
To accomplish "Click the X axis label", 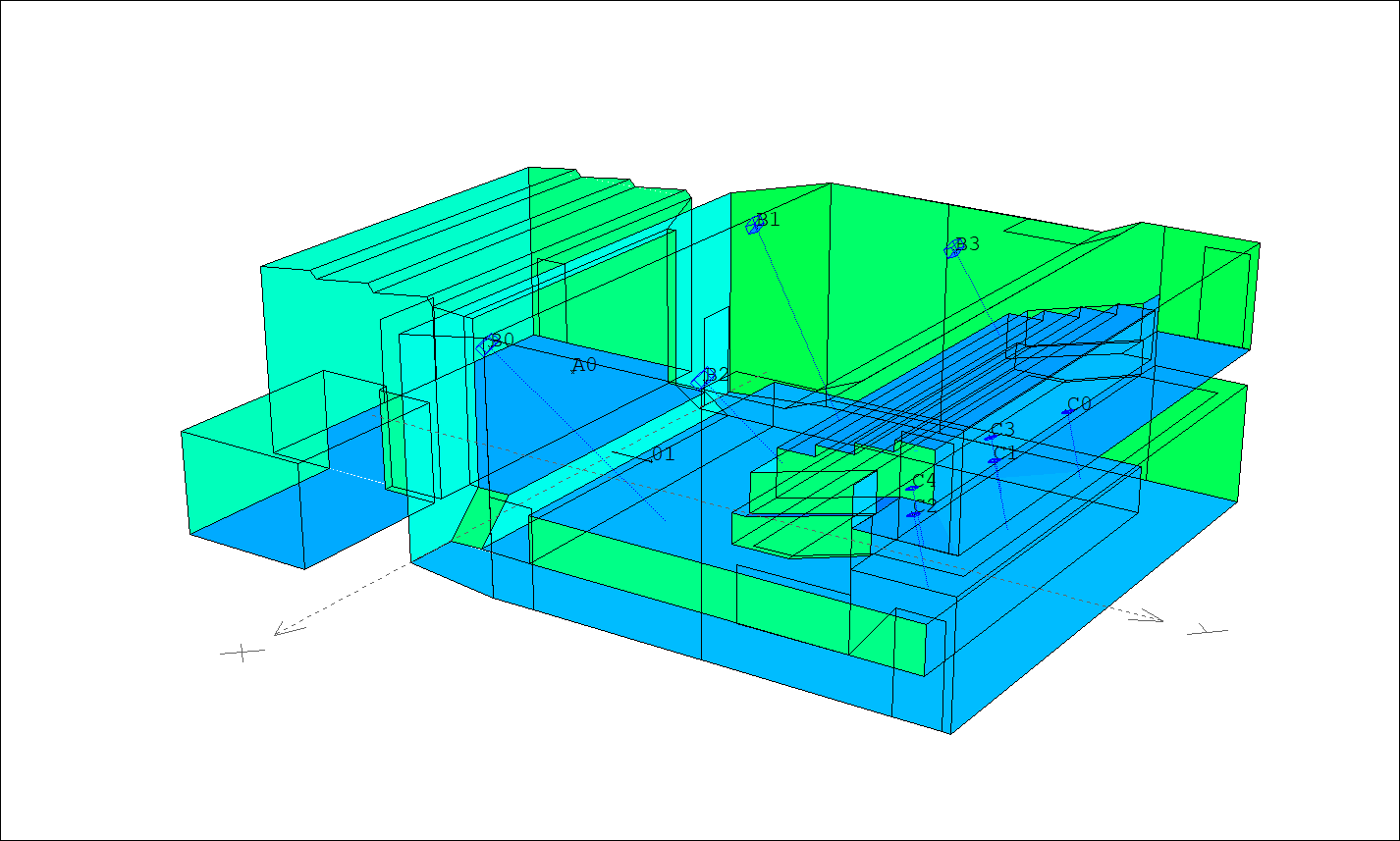I will pos(242,652).
